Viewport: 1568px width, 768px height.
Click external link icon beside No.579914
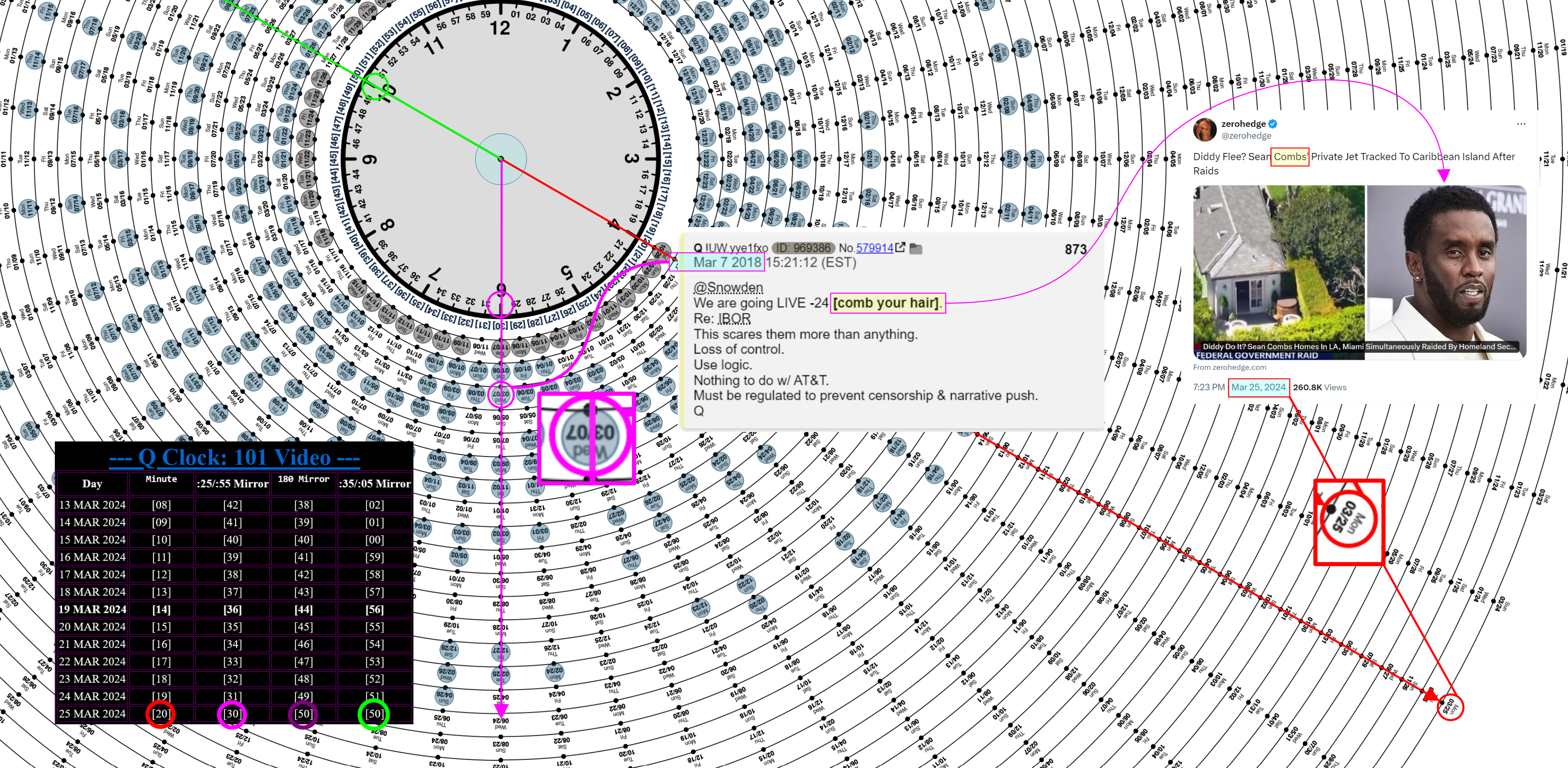pos(900,247)
